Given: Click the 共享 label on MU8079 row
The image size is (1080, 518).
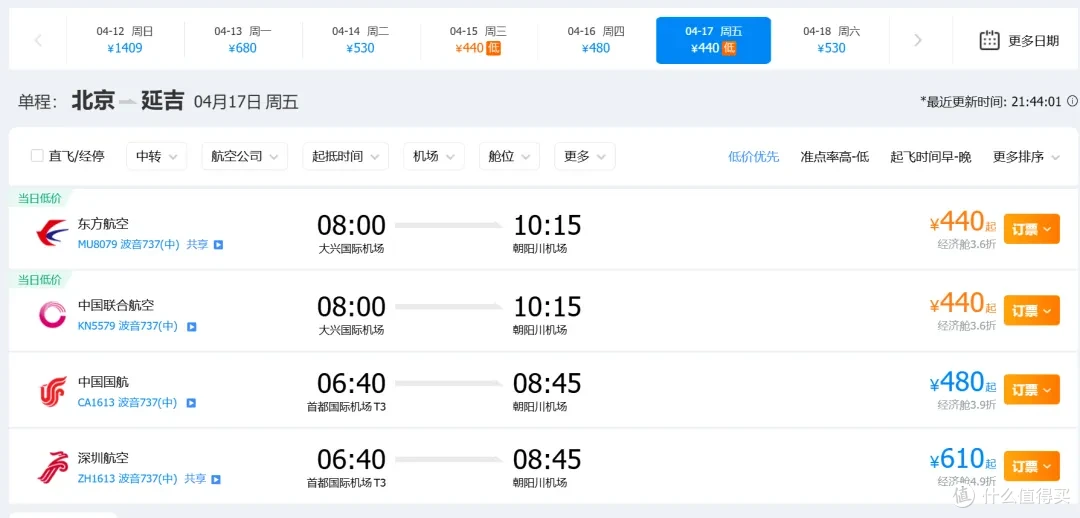Looking at the screenshot, I should click(x=197, y=245).
